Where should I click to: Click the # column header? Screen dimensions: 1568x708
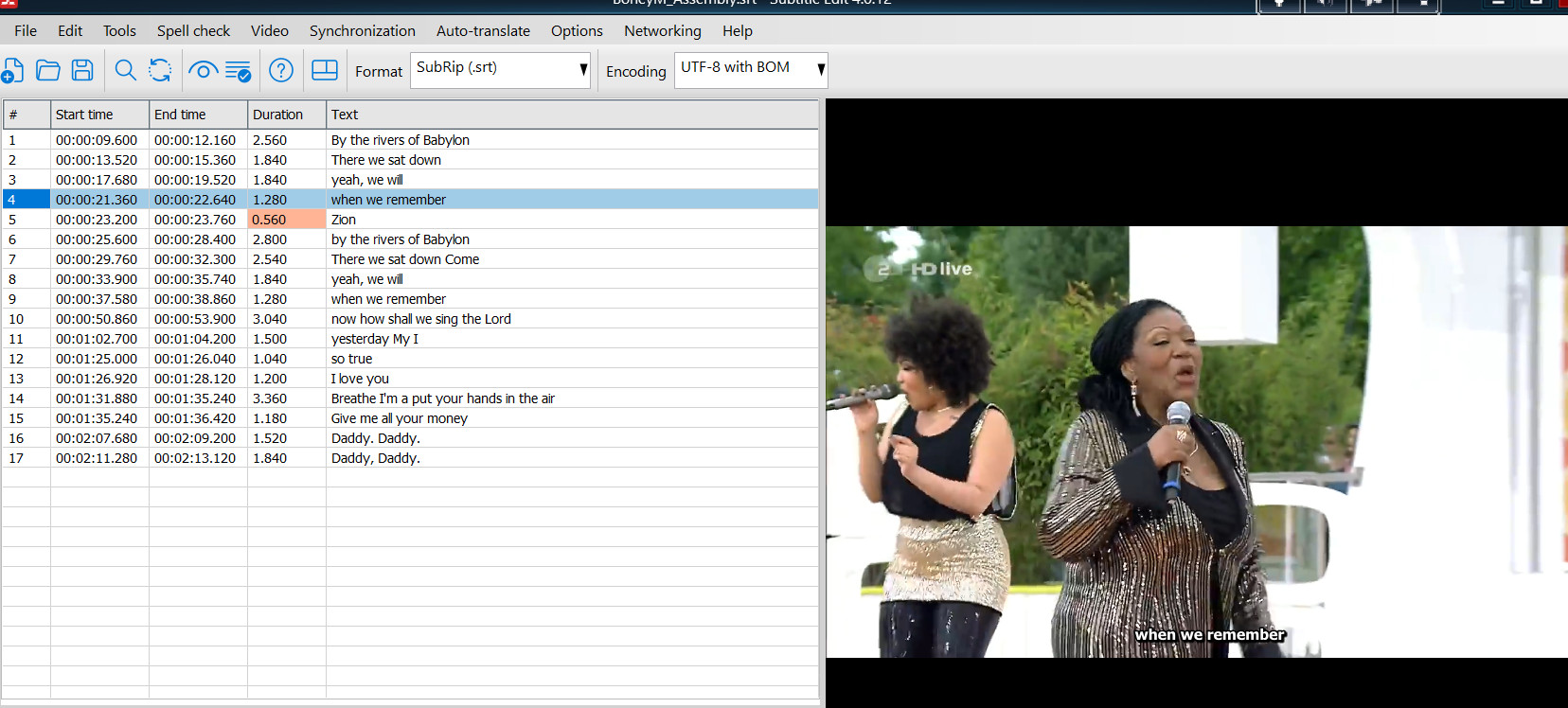pos(27,115)
